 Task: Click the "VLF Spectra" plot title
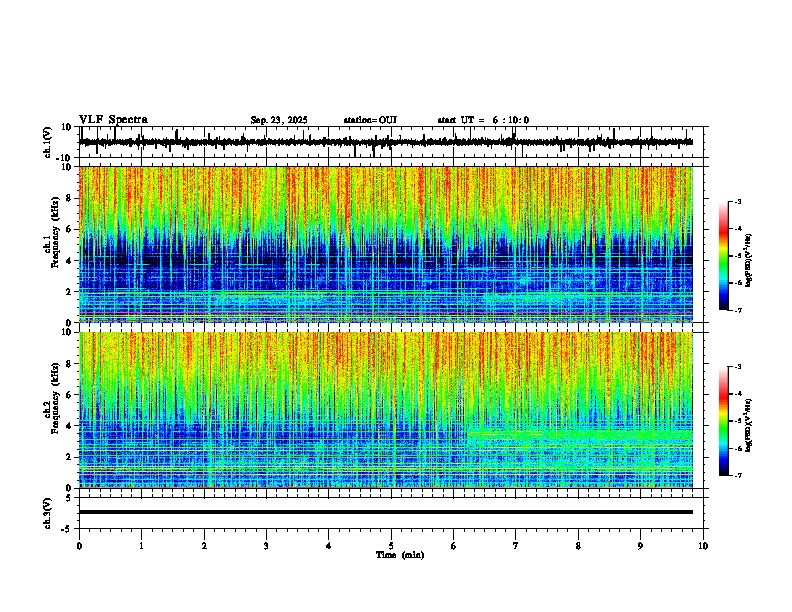113,120
